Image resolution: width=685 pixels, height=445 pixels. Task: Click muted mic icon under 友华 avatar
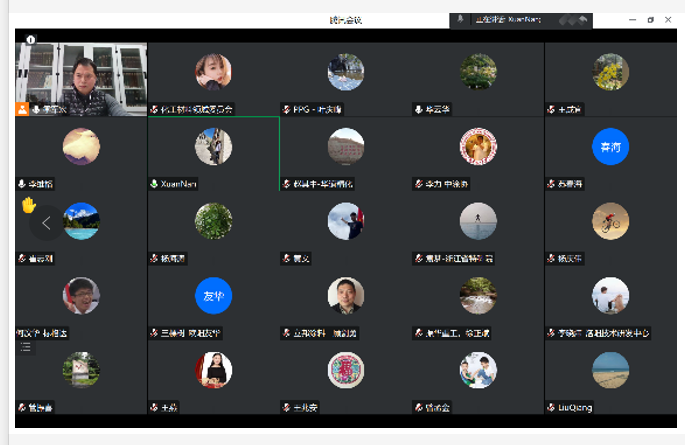154,333
